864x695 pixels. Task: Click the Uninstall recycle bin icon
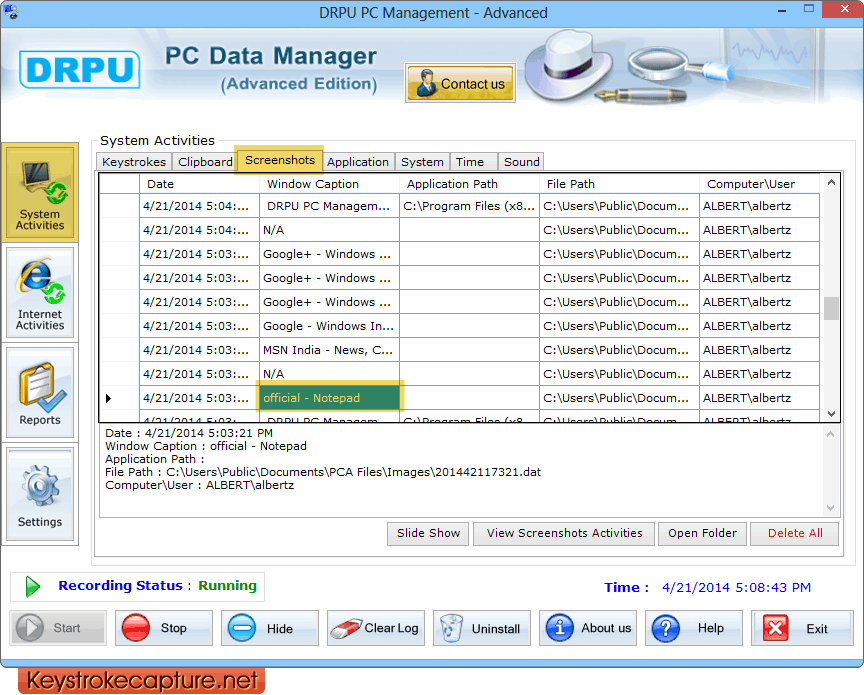coord(452,628)
